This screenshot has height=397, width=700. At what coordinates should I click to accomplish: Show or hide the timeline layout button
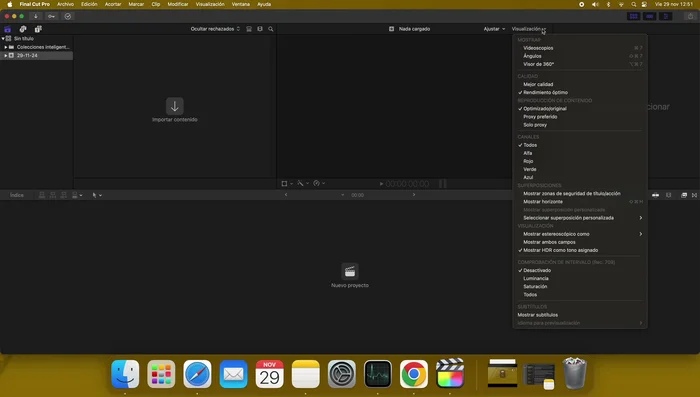click(650, 16)
